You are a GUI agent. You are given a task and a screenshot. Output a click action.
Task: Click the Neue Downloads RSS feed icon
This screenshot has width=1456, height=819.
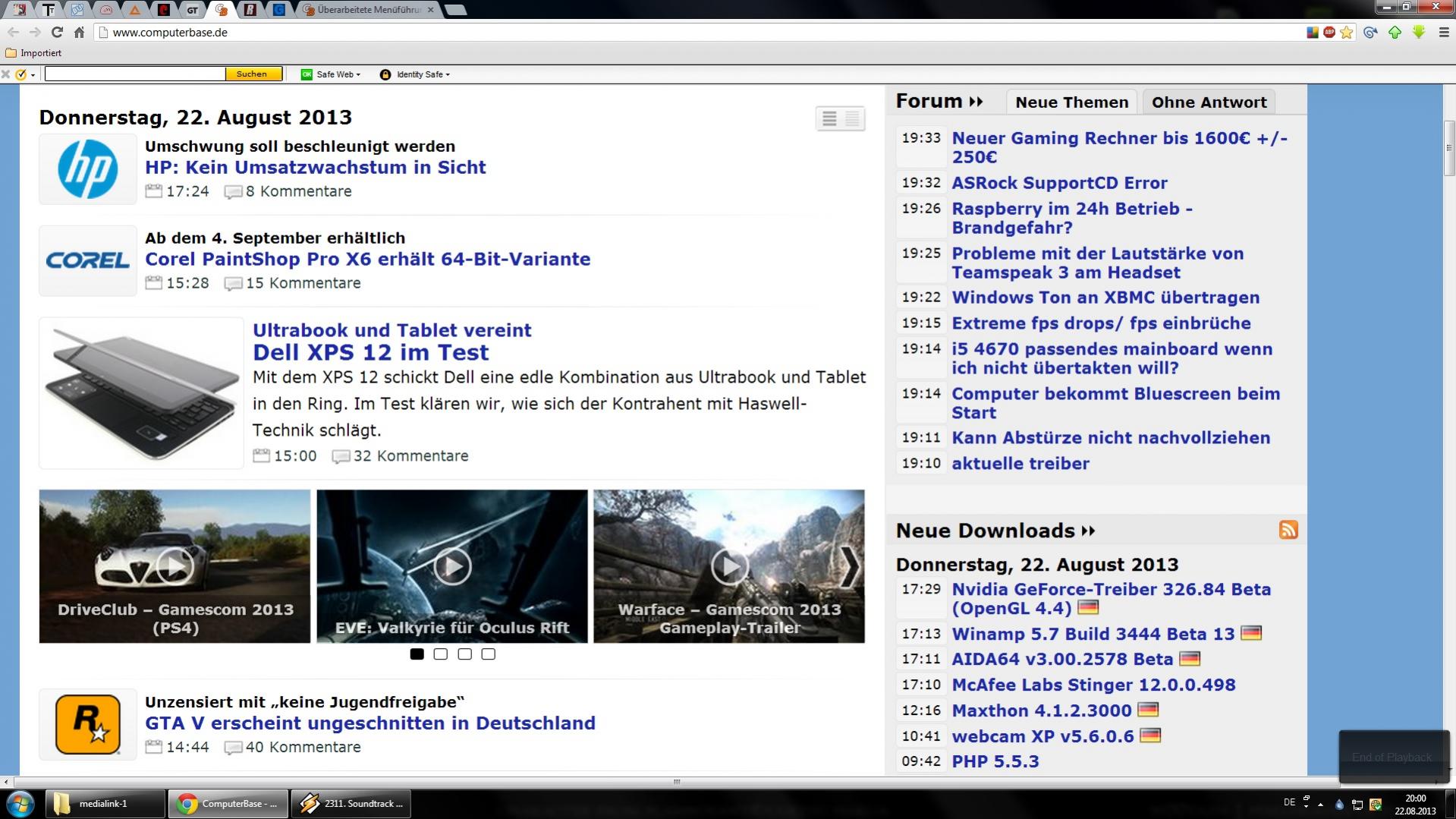[1288, 530]
